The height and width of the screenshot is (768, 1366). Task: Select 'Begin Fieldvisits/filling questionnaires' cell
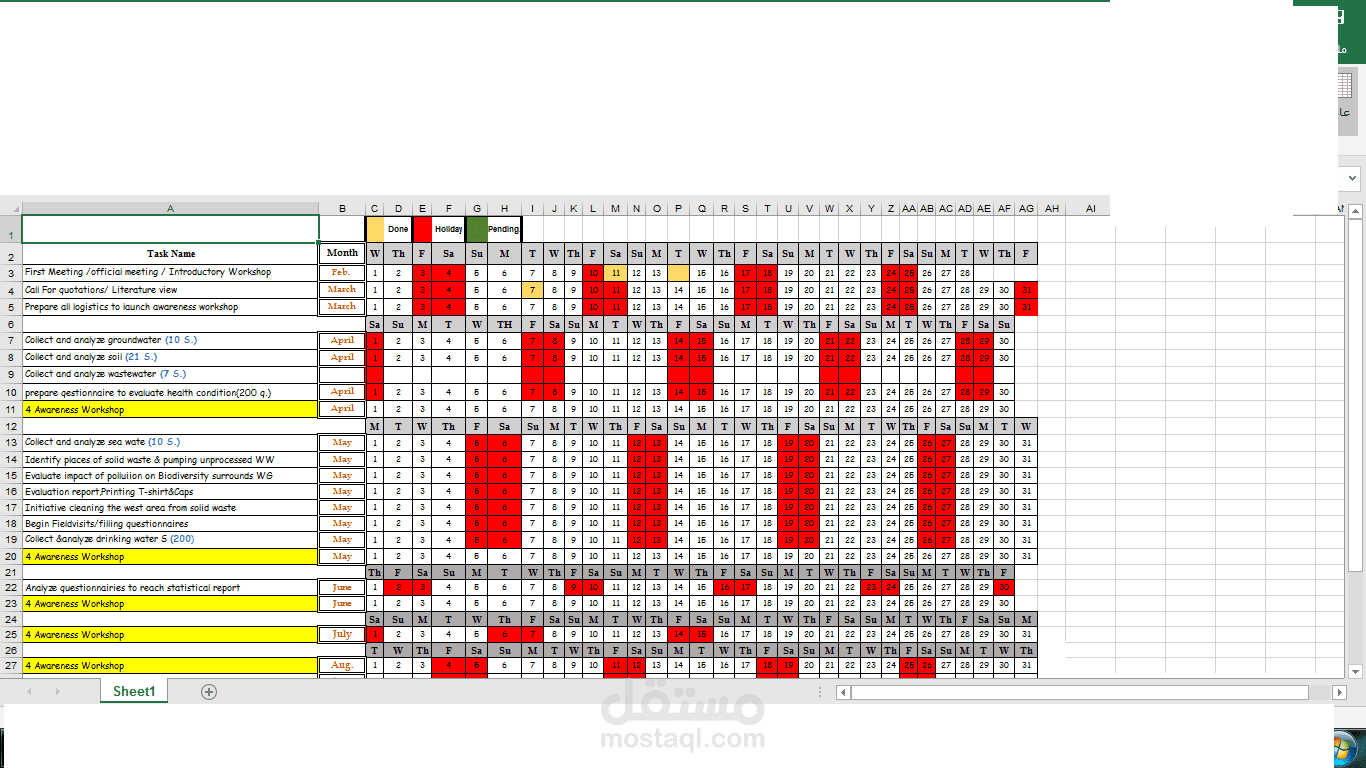point(170,523)
